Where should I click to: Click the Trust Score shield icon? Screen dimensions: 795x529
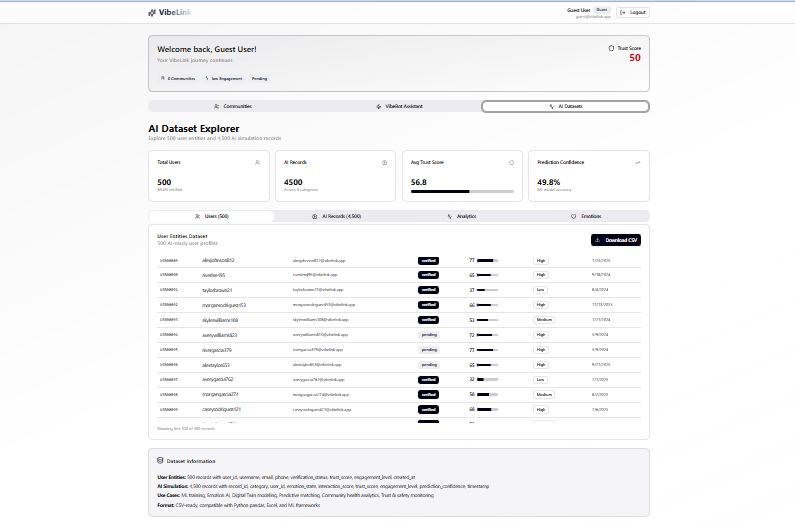[611, 48]
